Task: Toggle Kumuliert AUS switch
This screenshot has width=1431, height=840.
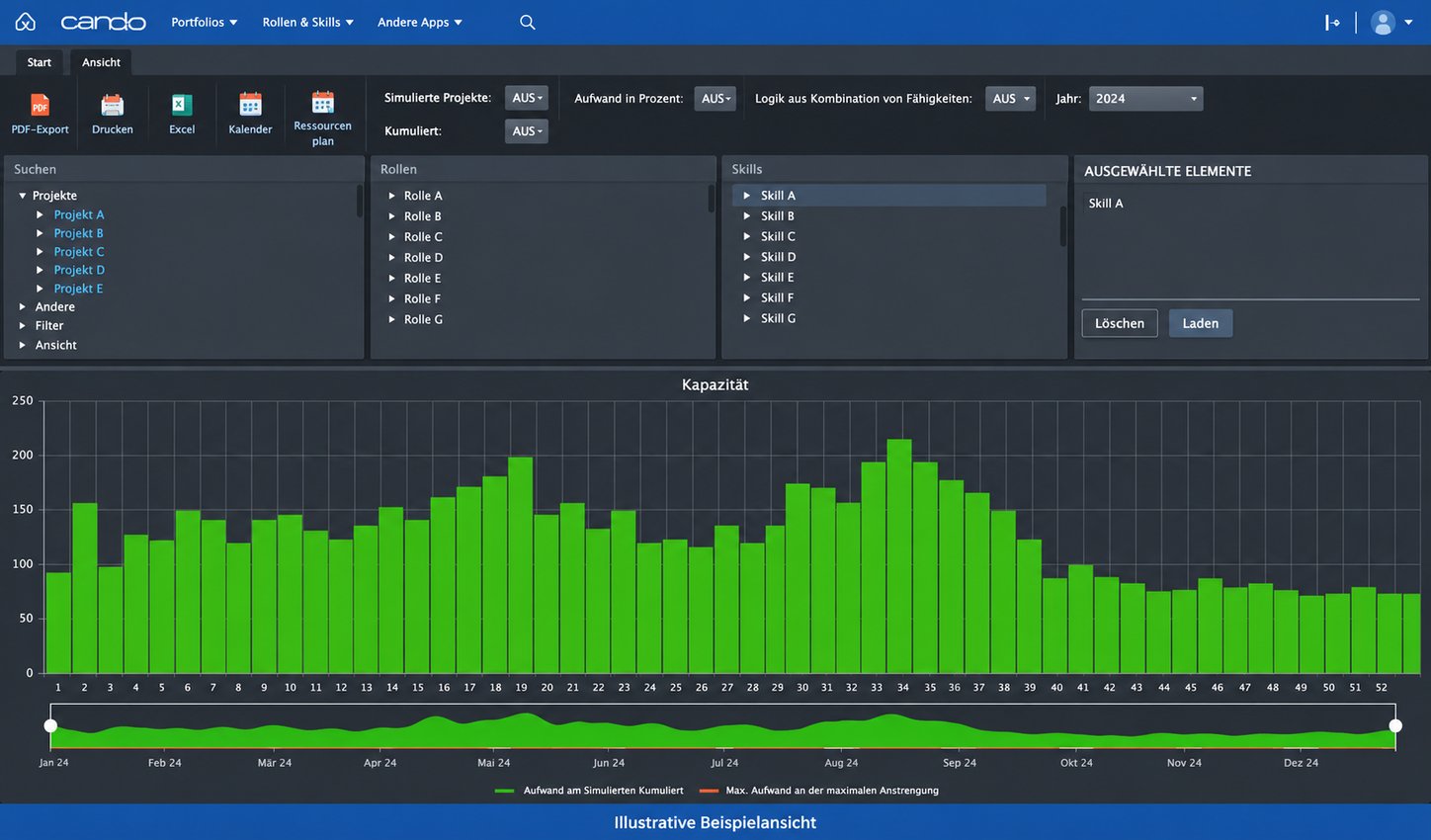Action: coord(527,130)
